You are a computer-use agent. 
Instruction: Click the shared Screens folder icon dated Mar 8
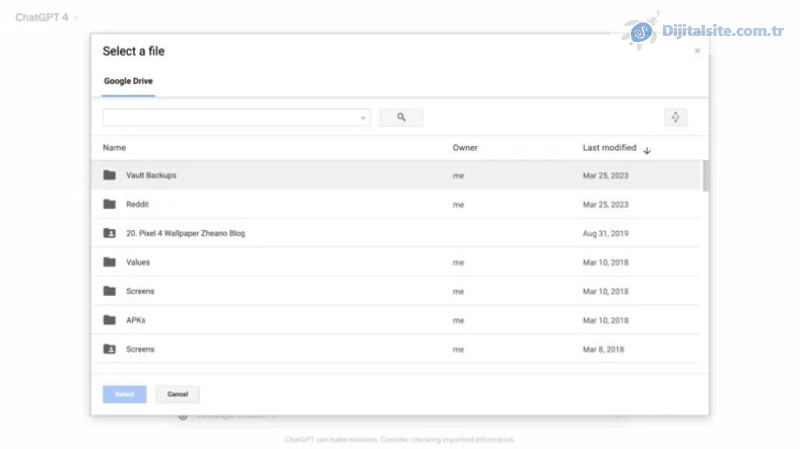tap(109, 349)
